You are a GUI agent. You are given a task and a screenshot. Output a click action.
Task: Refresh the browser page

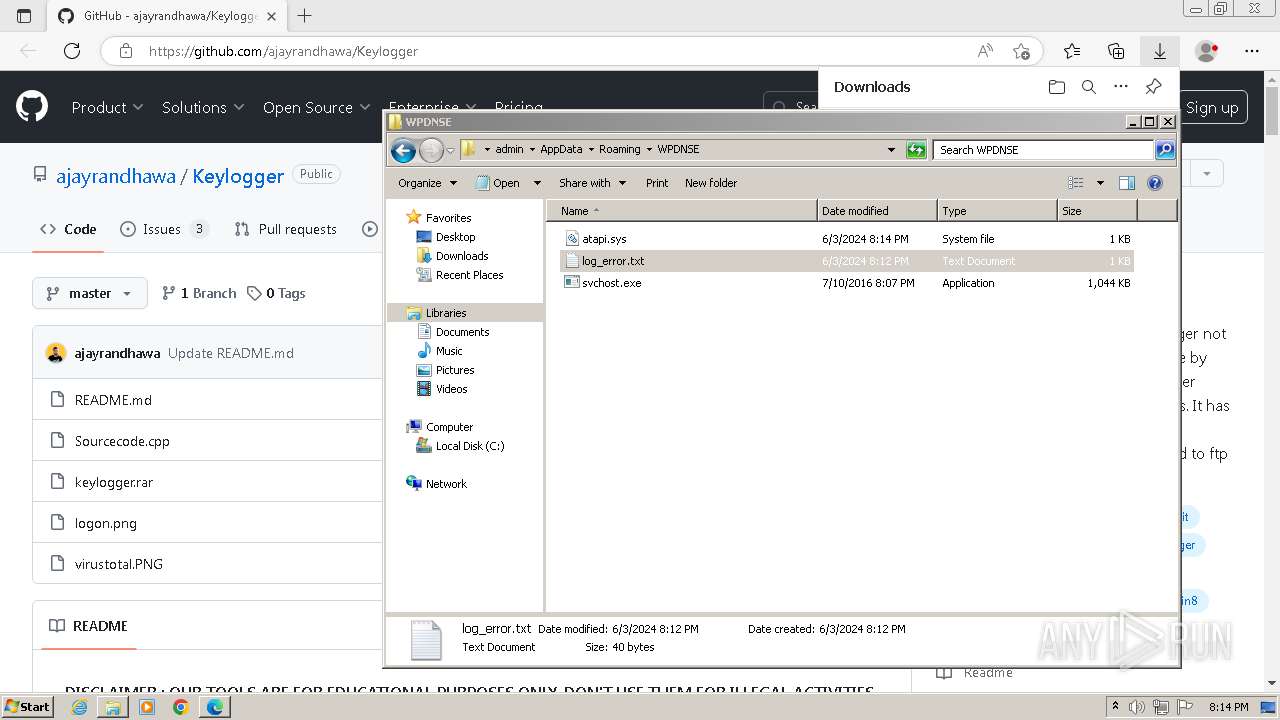72,51
